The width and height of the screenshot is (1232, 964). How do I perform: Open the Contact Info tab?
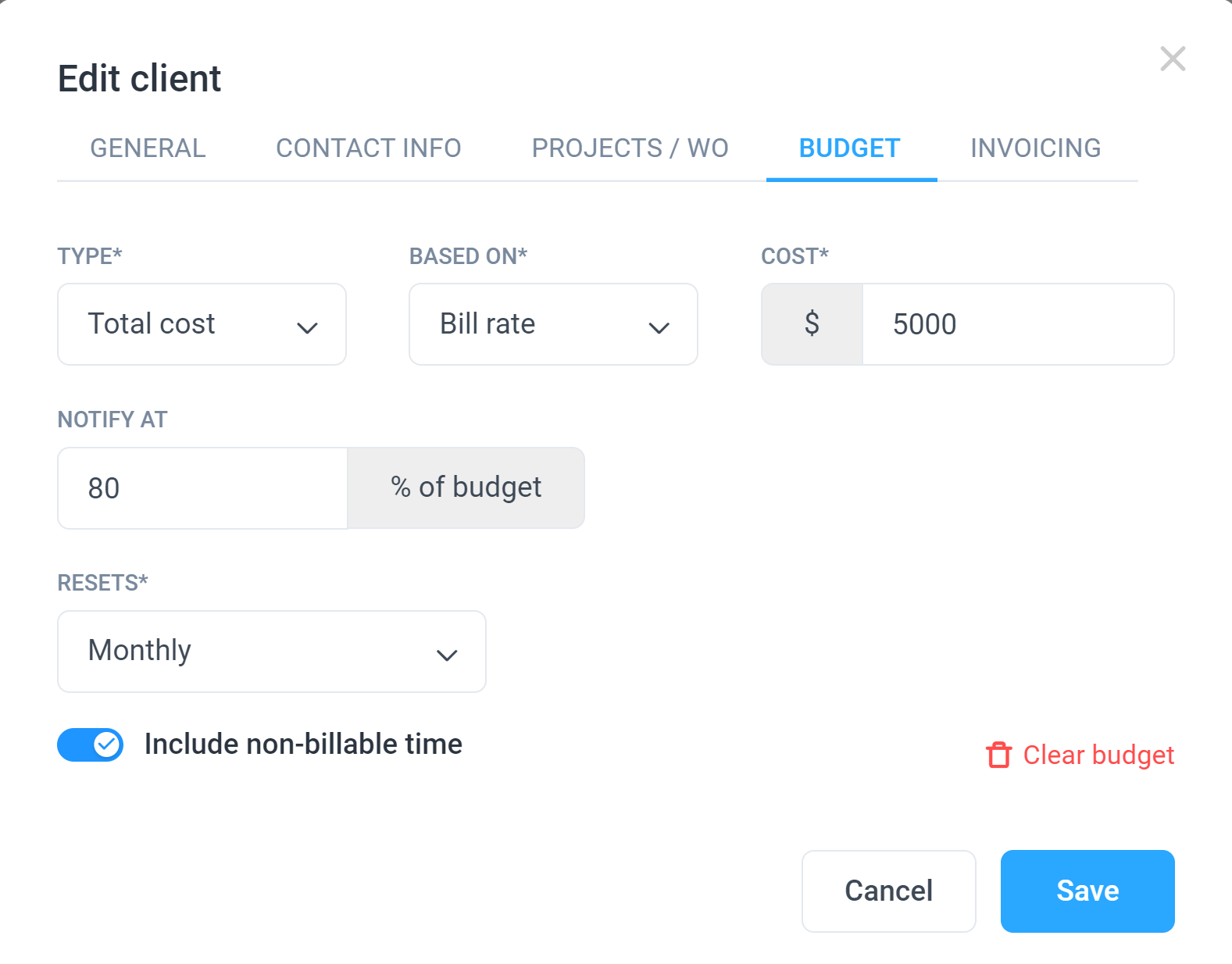coord(369,148)
